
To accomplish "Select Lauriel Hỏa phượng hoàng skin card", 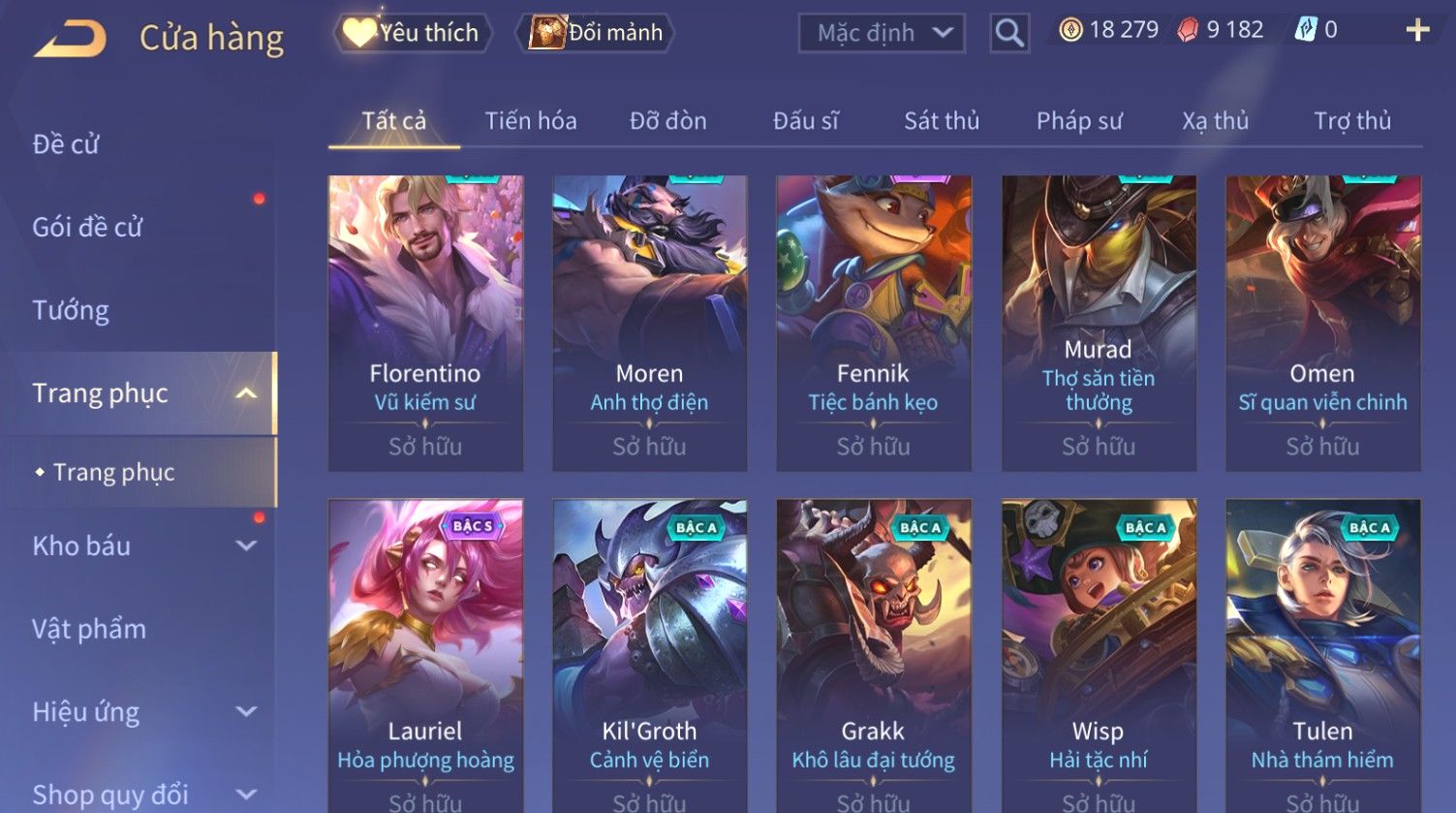I will pyautogui.click(x=425, y=656).
